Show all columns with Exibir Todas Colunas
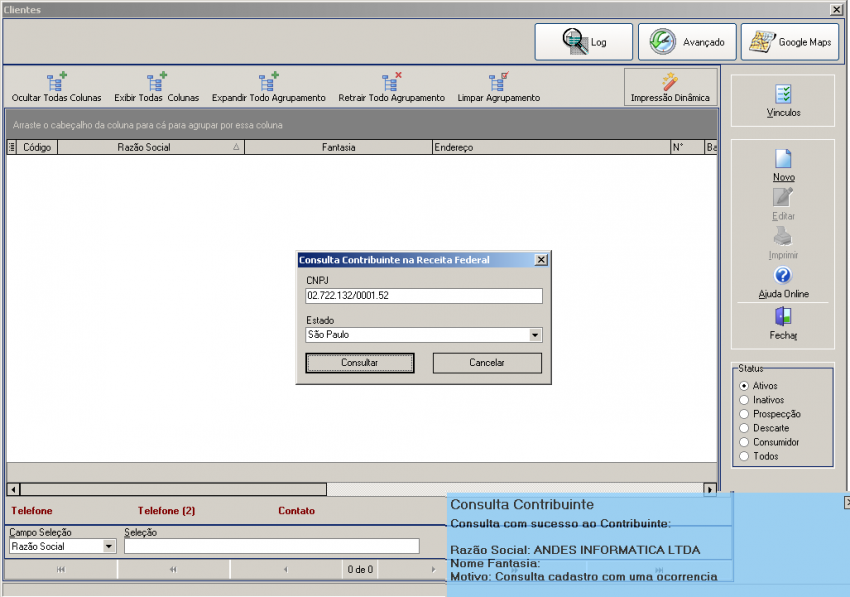 (157, 88)
